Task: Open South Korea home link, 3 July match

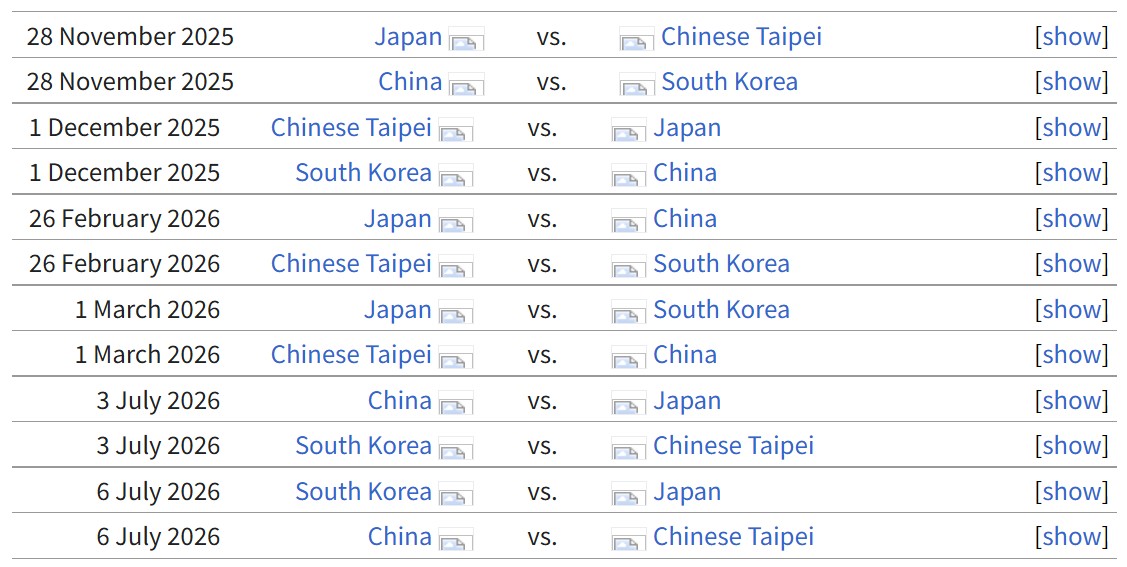Action: click(363, 446)
